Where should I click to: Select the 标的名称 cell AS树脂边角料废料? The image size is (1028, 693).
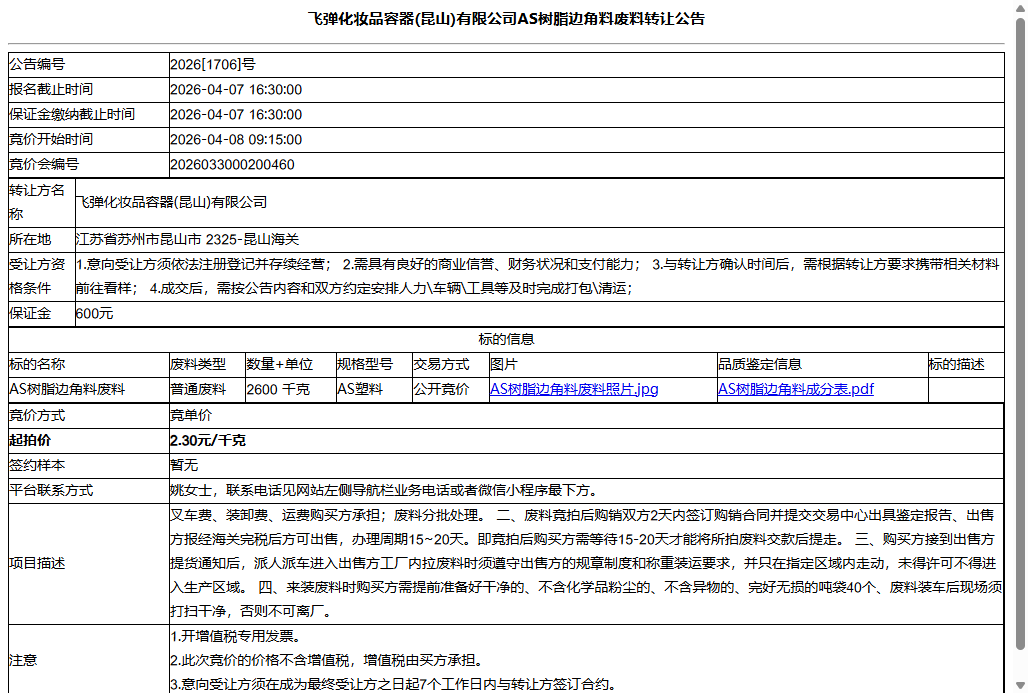point(85,389)
